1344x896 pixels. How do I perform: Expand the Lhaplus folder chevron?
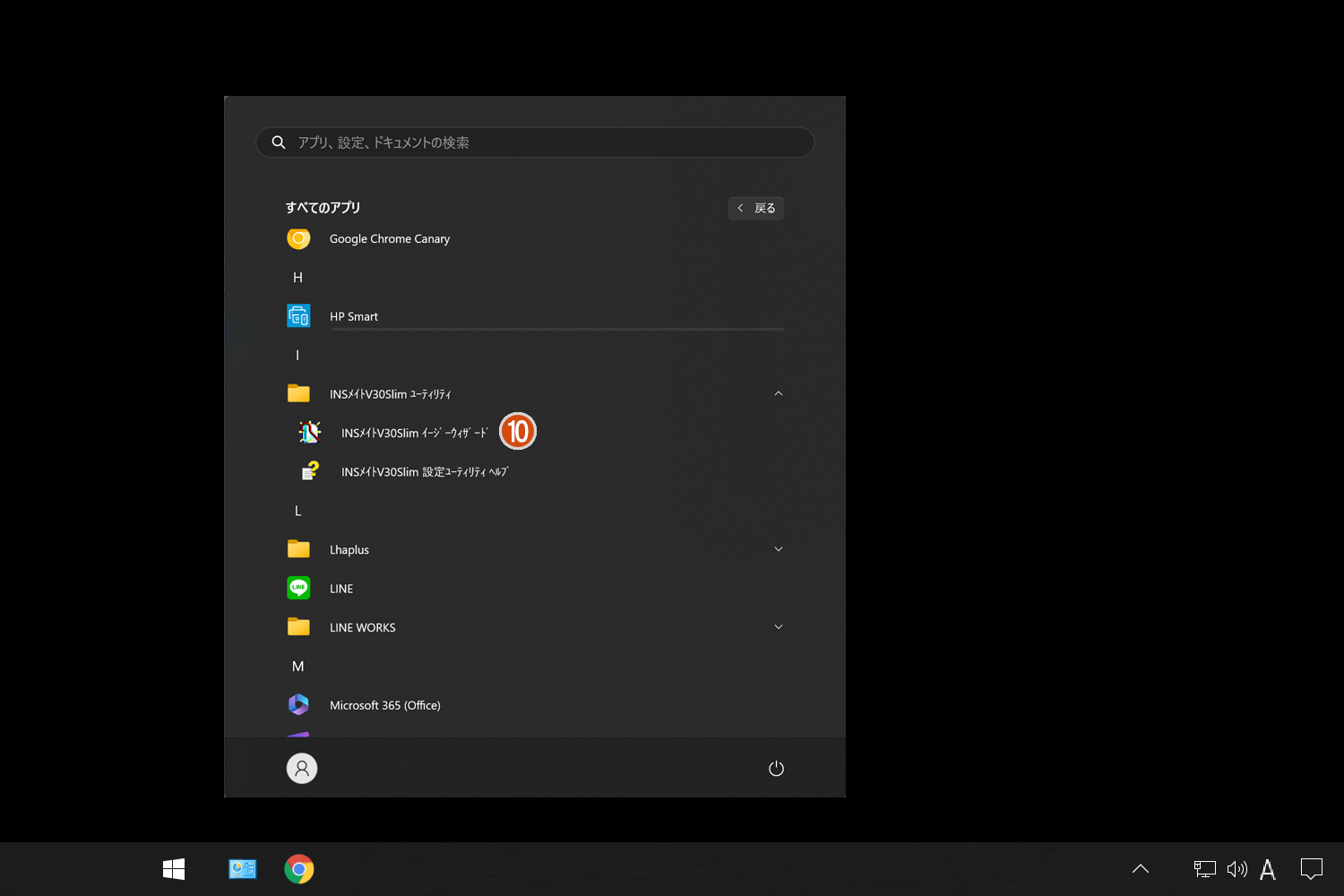pos(779,549)
